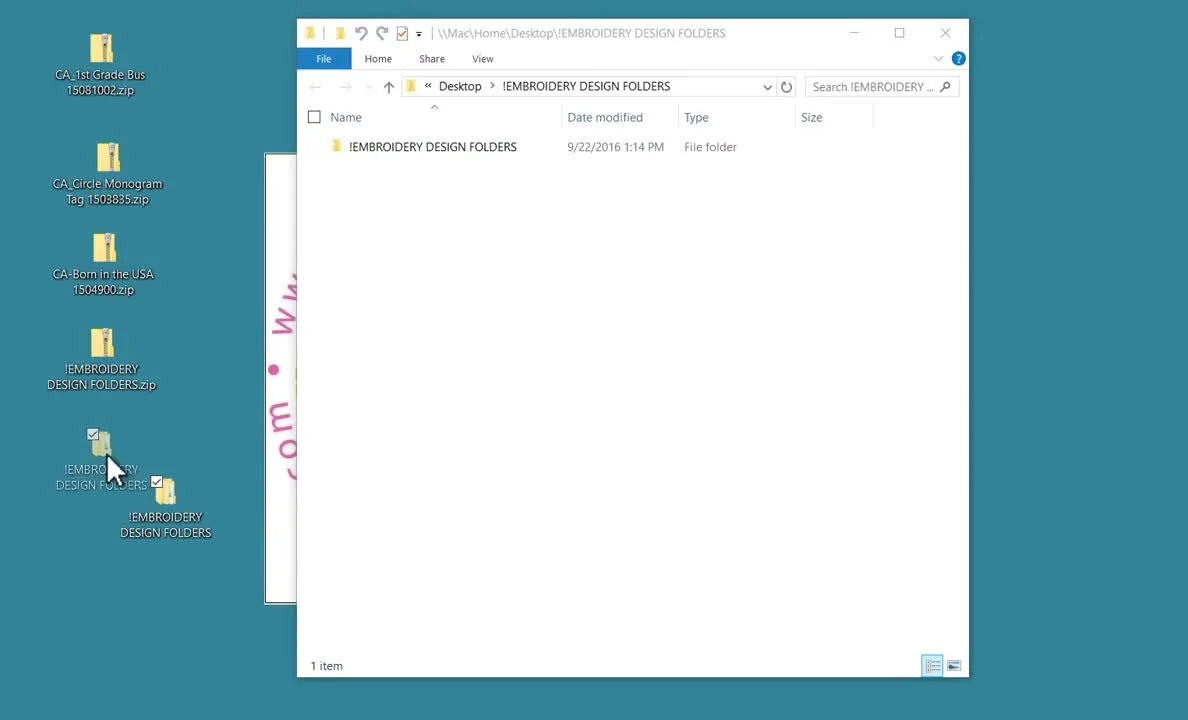Screen dimensions: 1188x720
Task: Switch to the View ribbon tab
Action: [483, 58]
